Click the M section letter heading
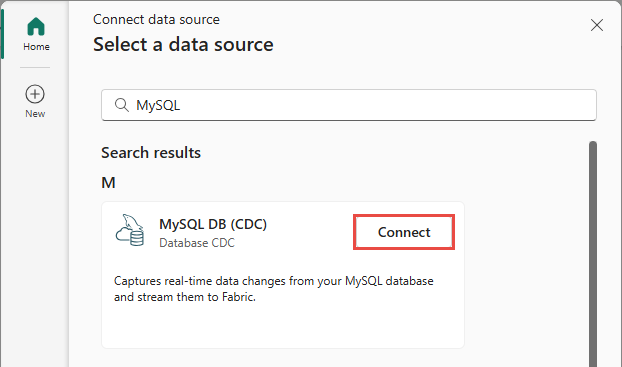 (x=108, y=183)
